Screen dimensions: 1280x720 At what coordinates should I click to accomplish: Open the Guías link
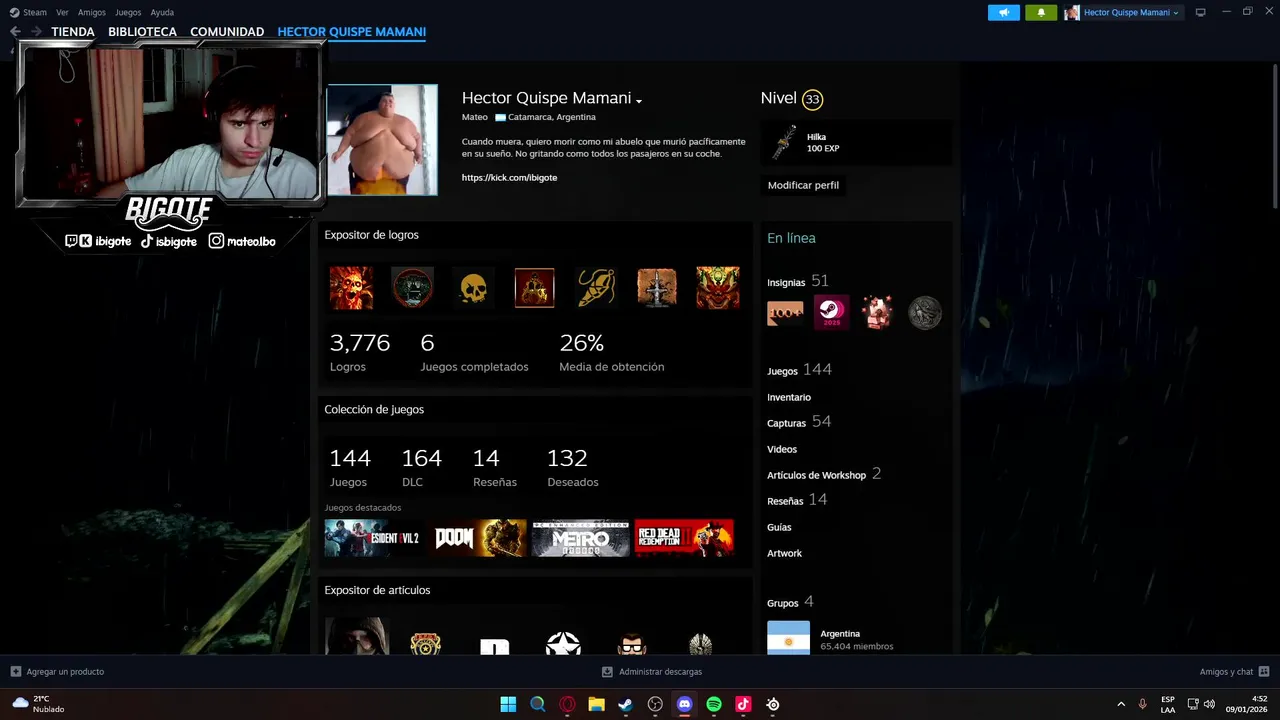pyautogui.click(x=779, y=527)
